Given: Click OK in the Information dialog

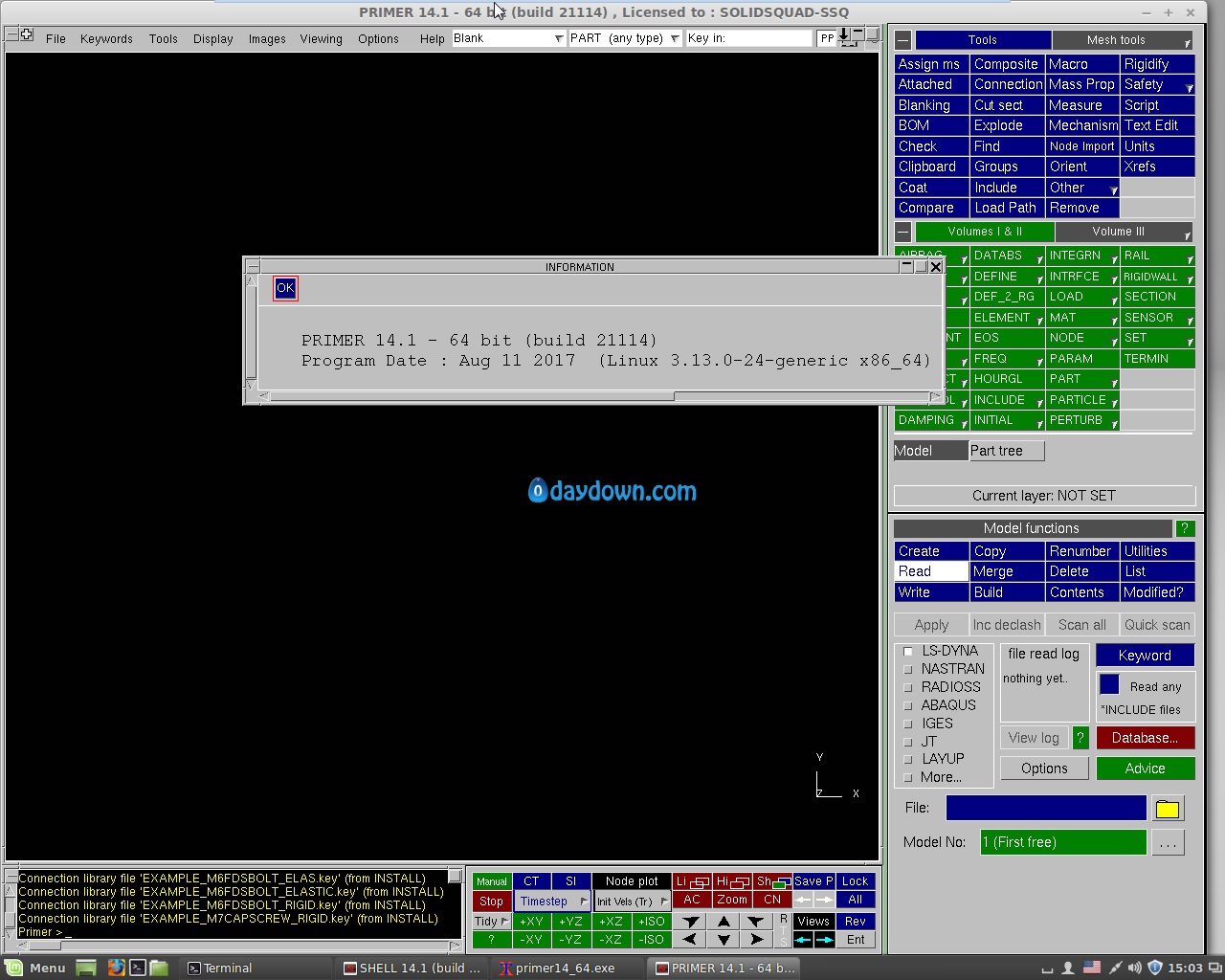Looking at the screenshot, I should 285,288.
